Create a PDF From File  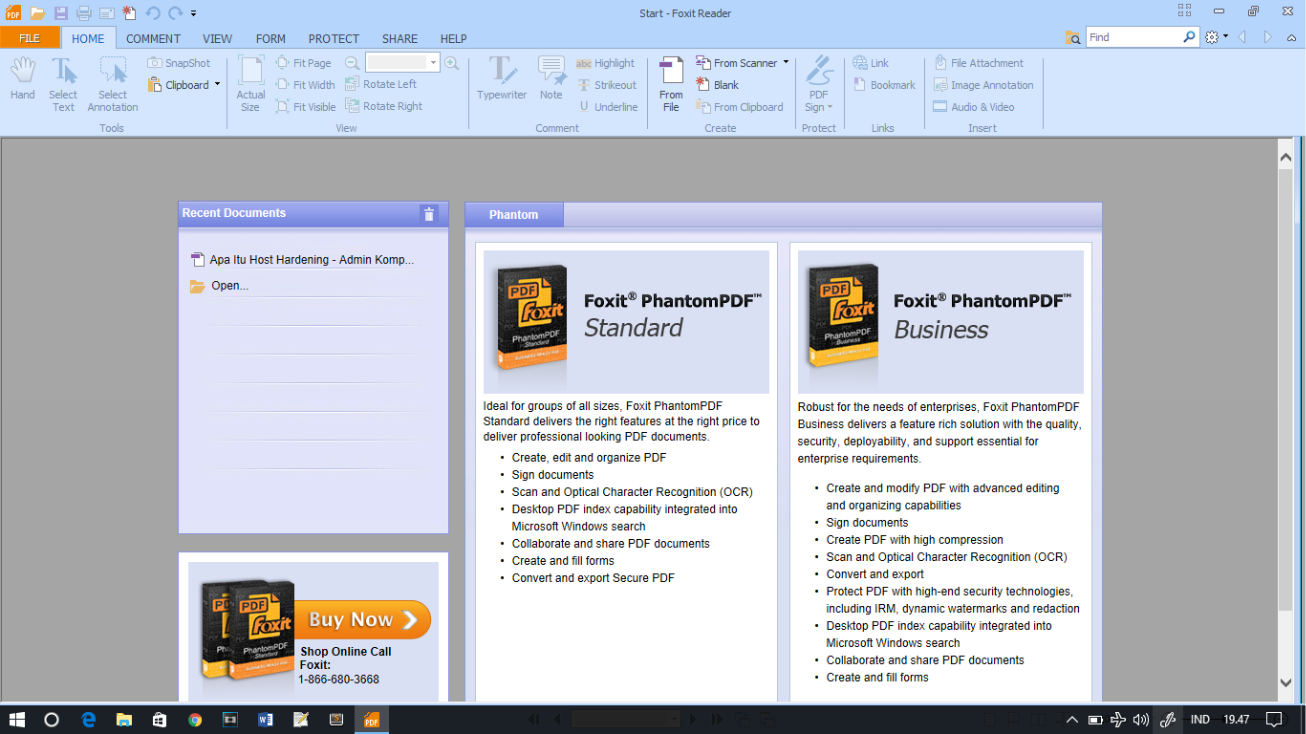coord(671,84)
